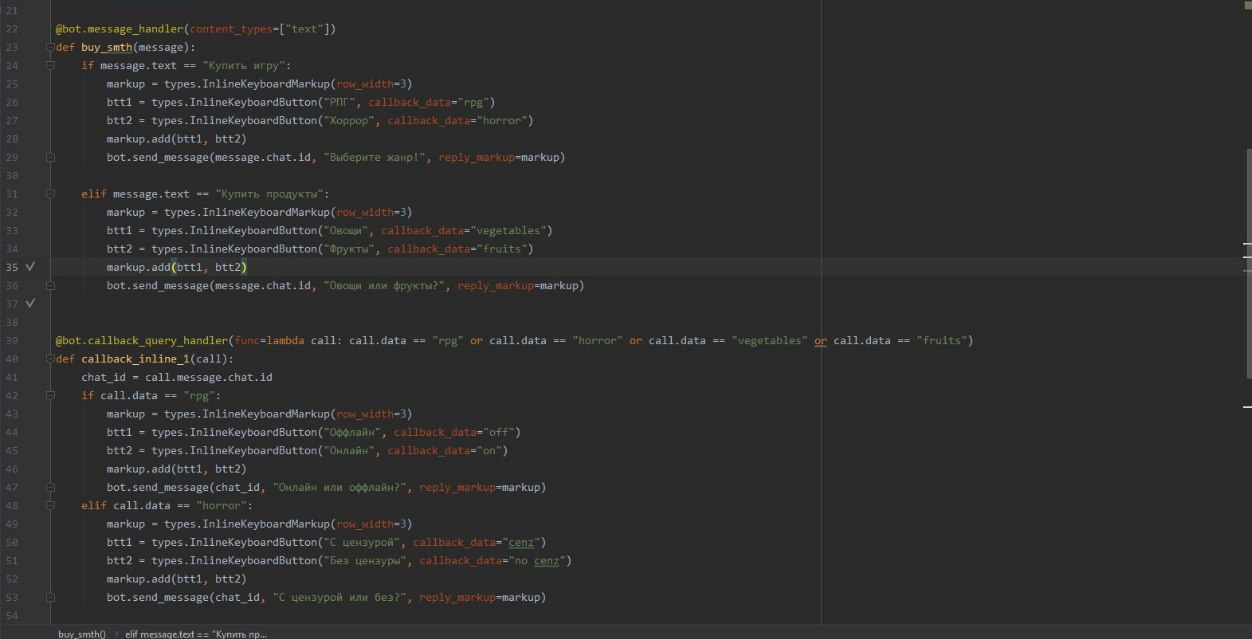The height and width of the screenshot is (639, 1252).
Task: Collapse the if "Купить игру" block on line 24
Action: point(51,65)
